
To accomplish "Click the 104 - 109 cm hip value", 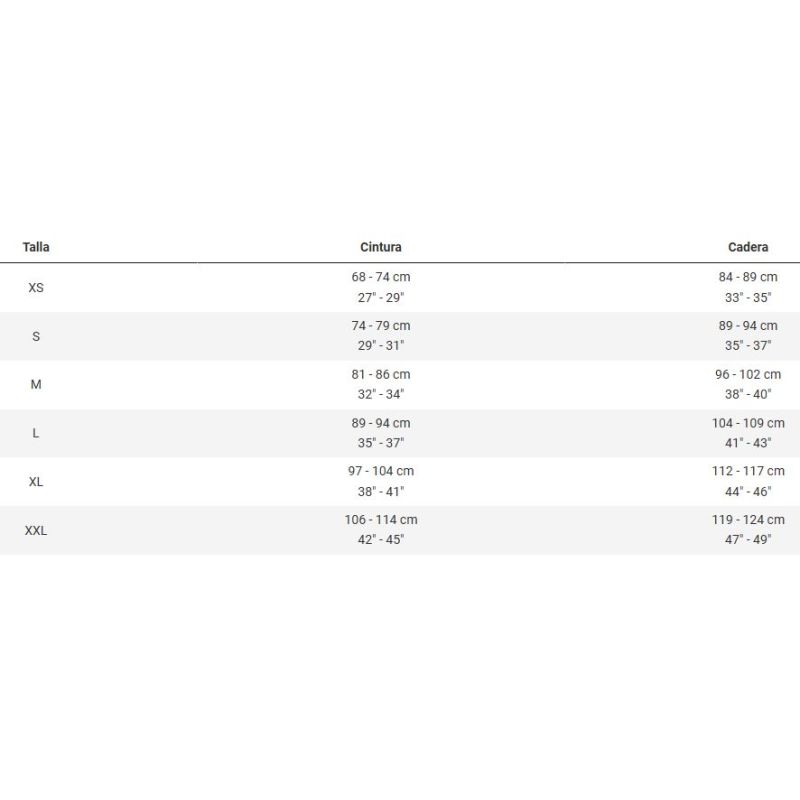I will (x=748, y=424).
